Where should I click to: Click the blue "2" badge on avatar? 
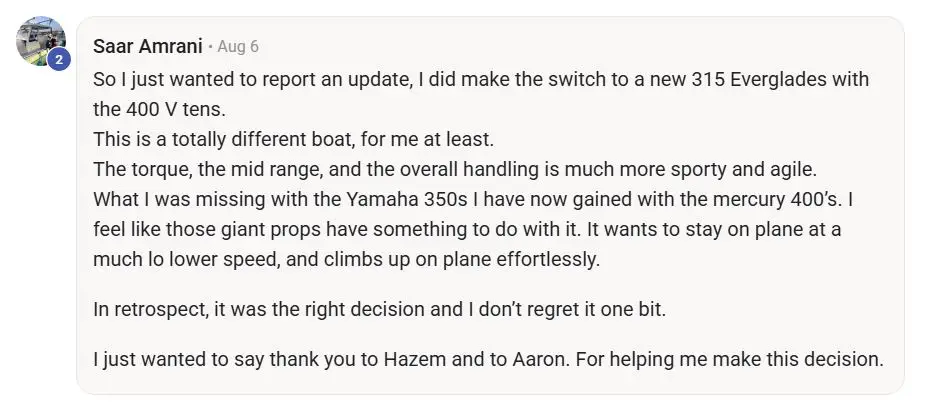[58, 59]
